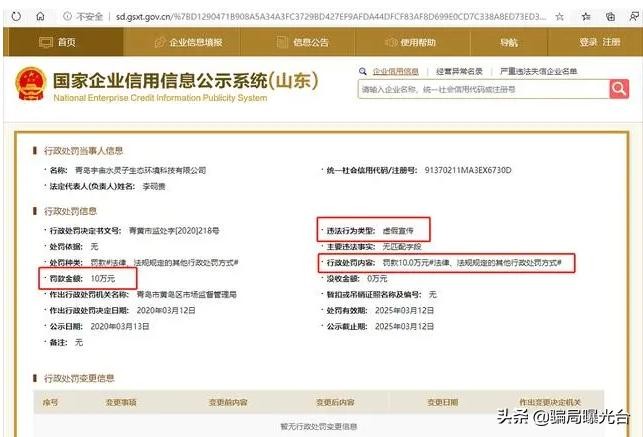Click the 注册 register link
The width and height of the screenshot is (643, 437).
(611, 42)
